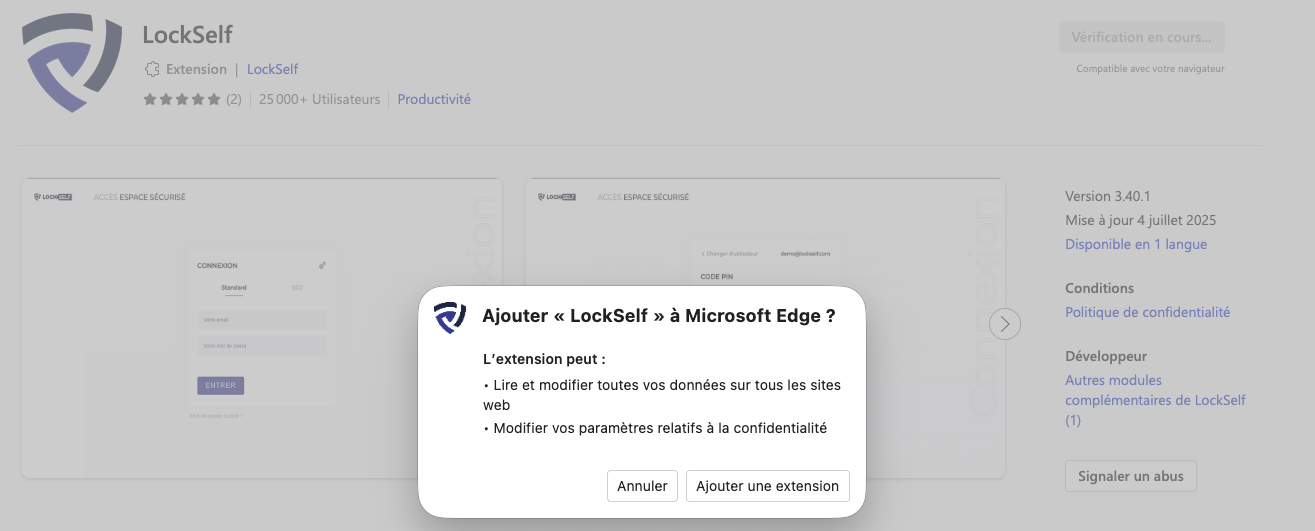
Task: Open Disponible en 1 langue link
Action: click(x=1136, y=244)
